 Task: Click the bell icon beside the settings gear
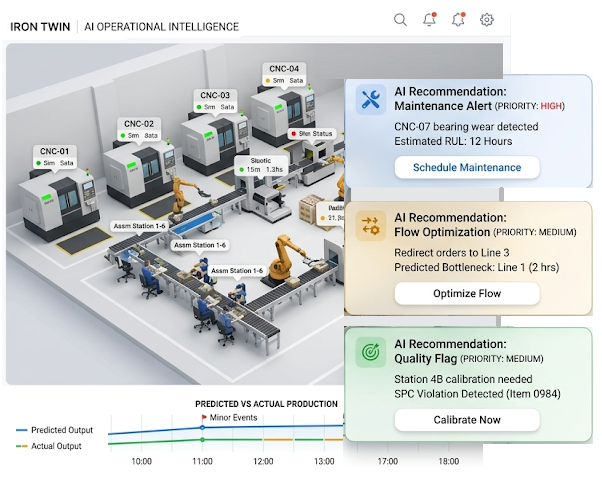click(x=458, y=19)
